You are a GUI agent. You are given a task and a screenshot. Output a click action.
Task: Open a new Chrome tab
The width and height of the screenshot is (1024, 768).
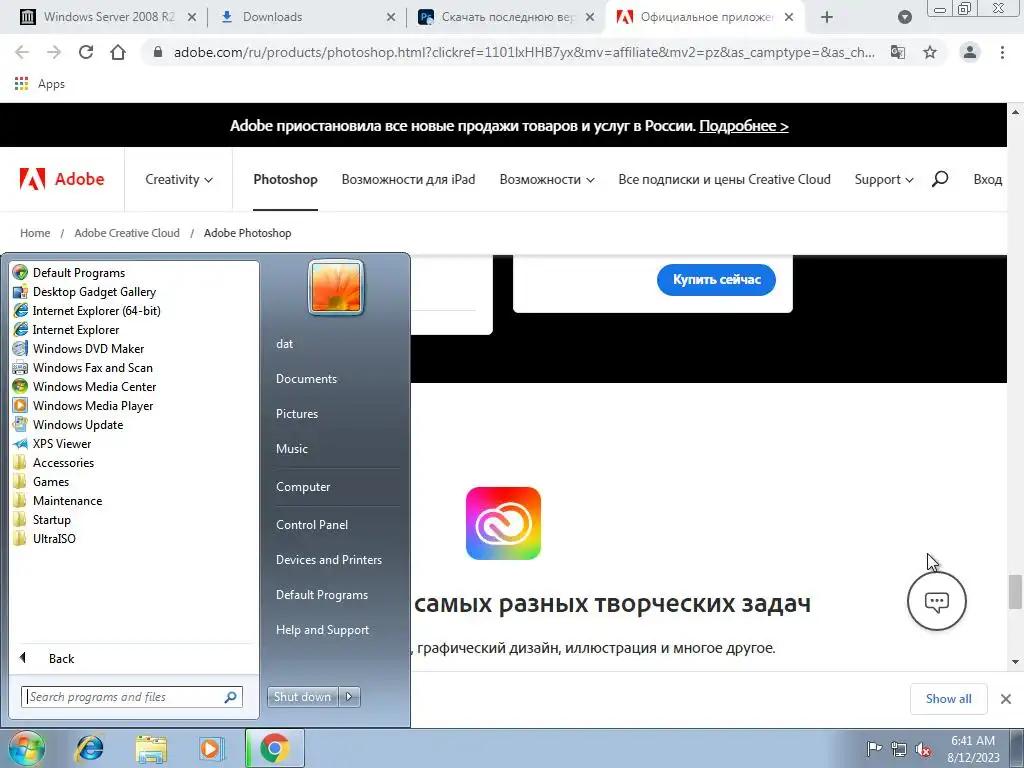[827, 17]
